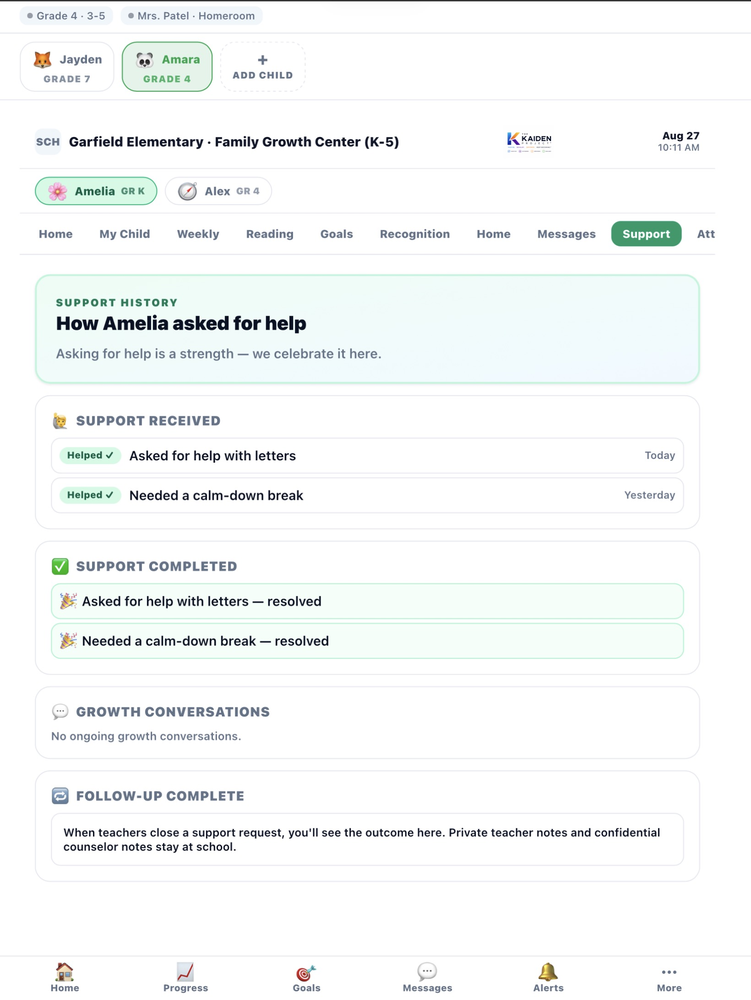Screen dimensions: 751x1000
Task: Open 'Asked for help with letters' Today entry
Action: pos(367,455)
